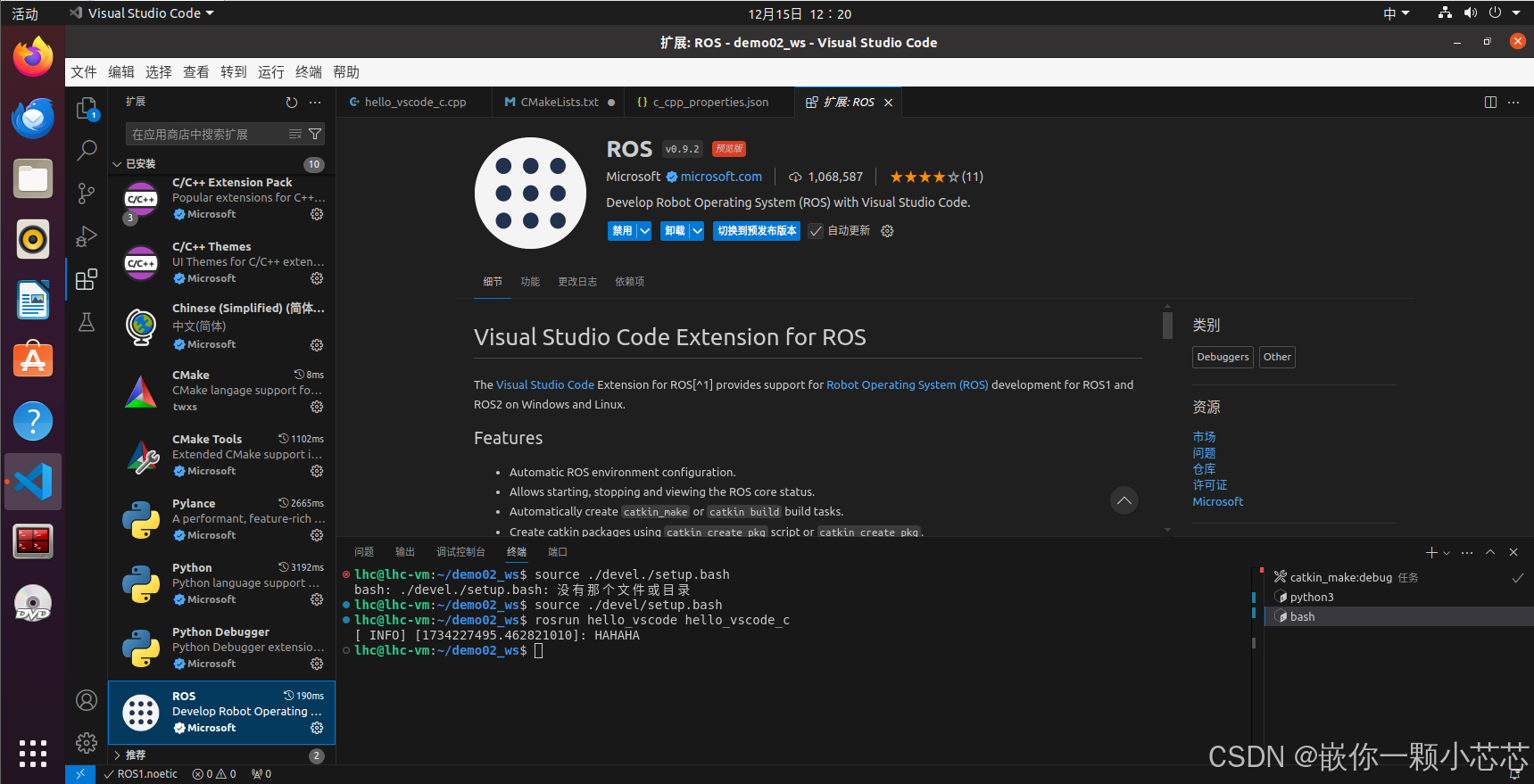The image size is (1534, 784).
Task: Open editor more actions menu
Action: coord(1513,103)
